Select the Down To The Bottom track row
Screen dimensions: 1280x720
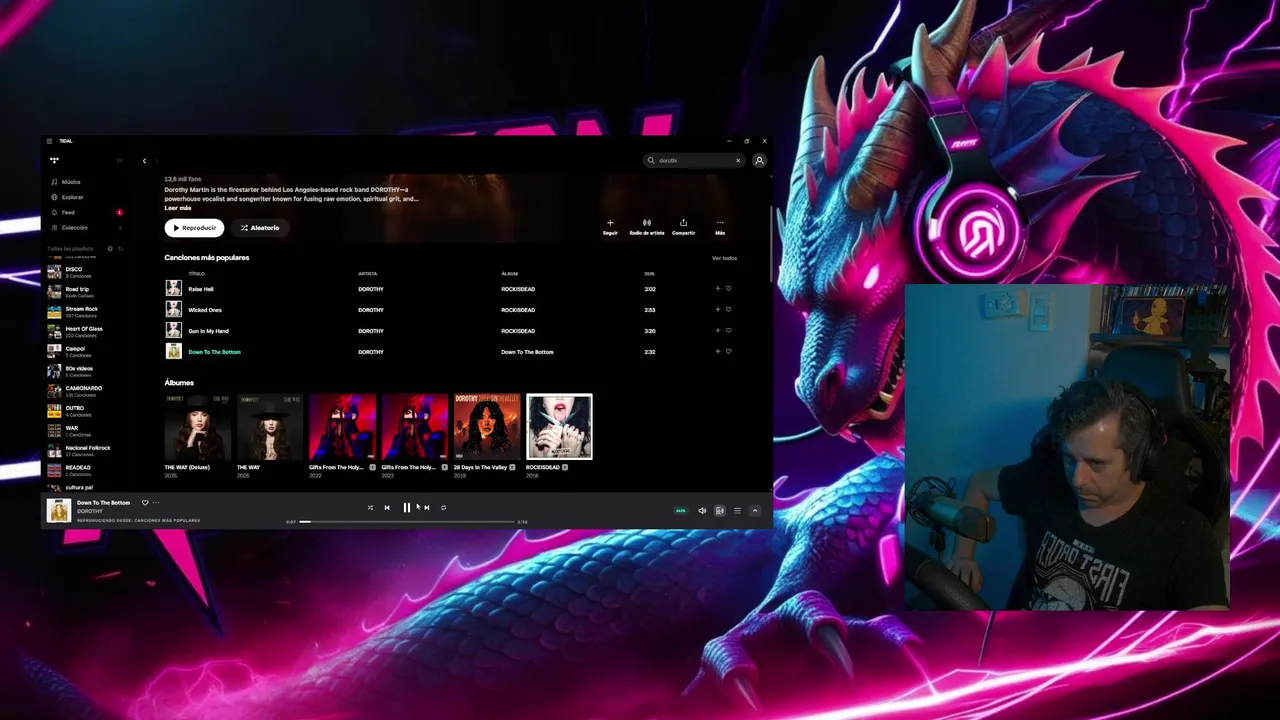450,352
